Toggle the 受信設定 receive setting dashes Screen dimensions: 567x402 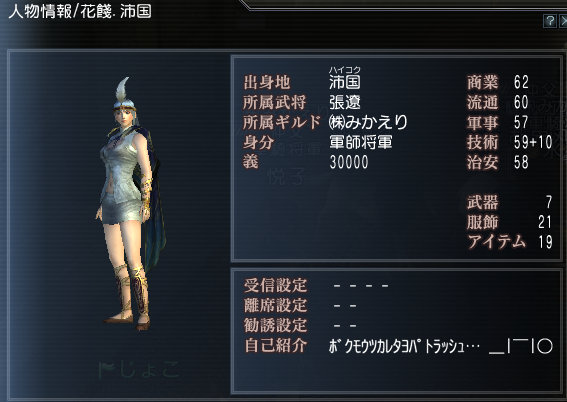point(361,286)
